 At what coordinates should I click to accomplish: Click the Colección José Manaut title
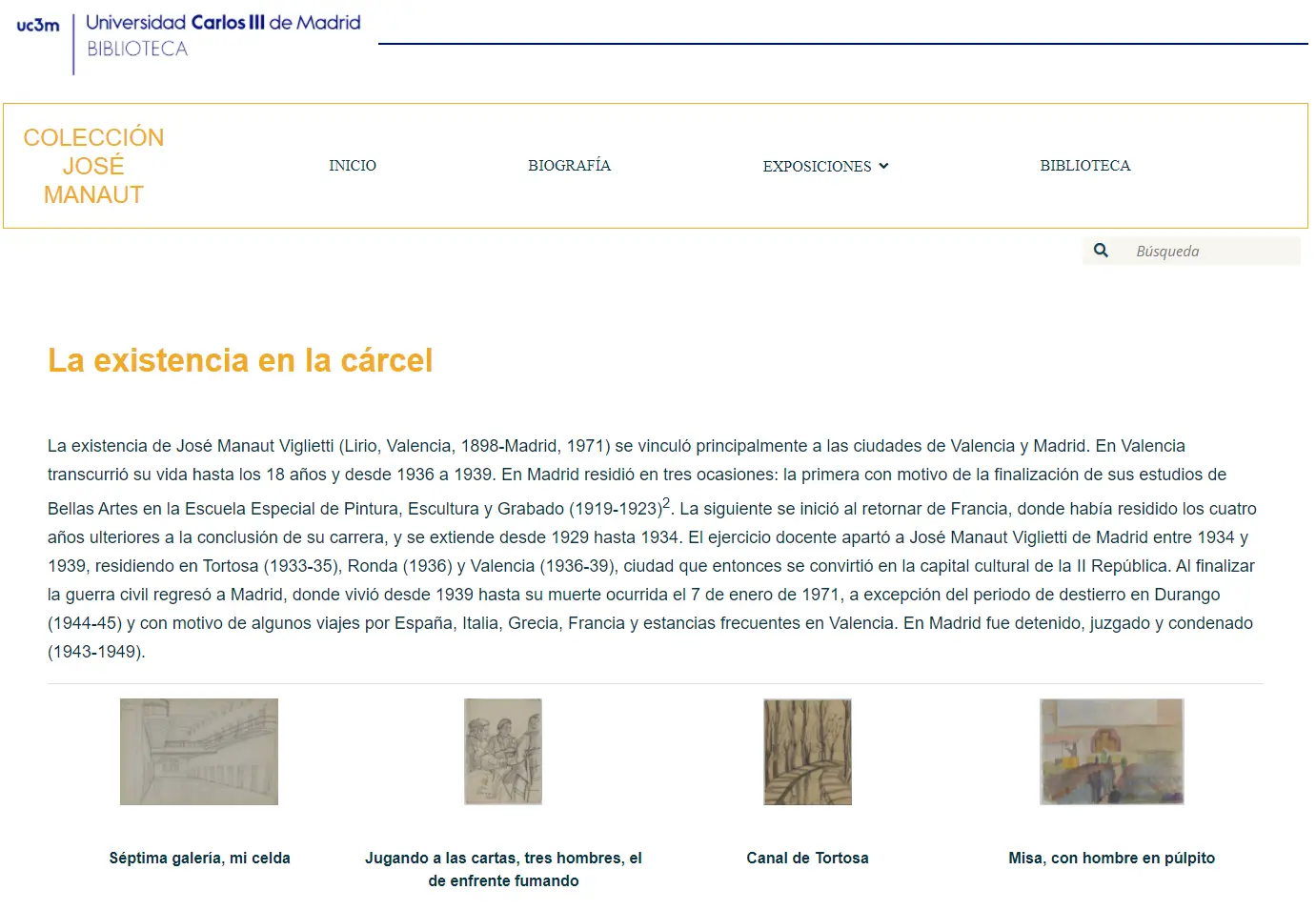pyautogui.click(x=93, y=166)
